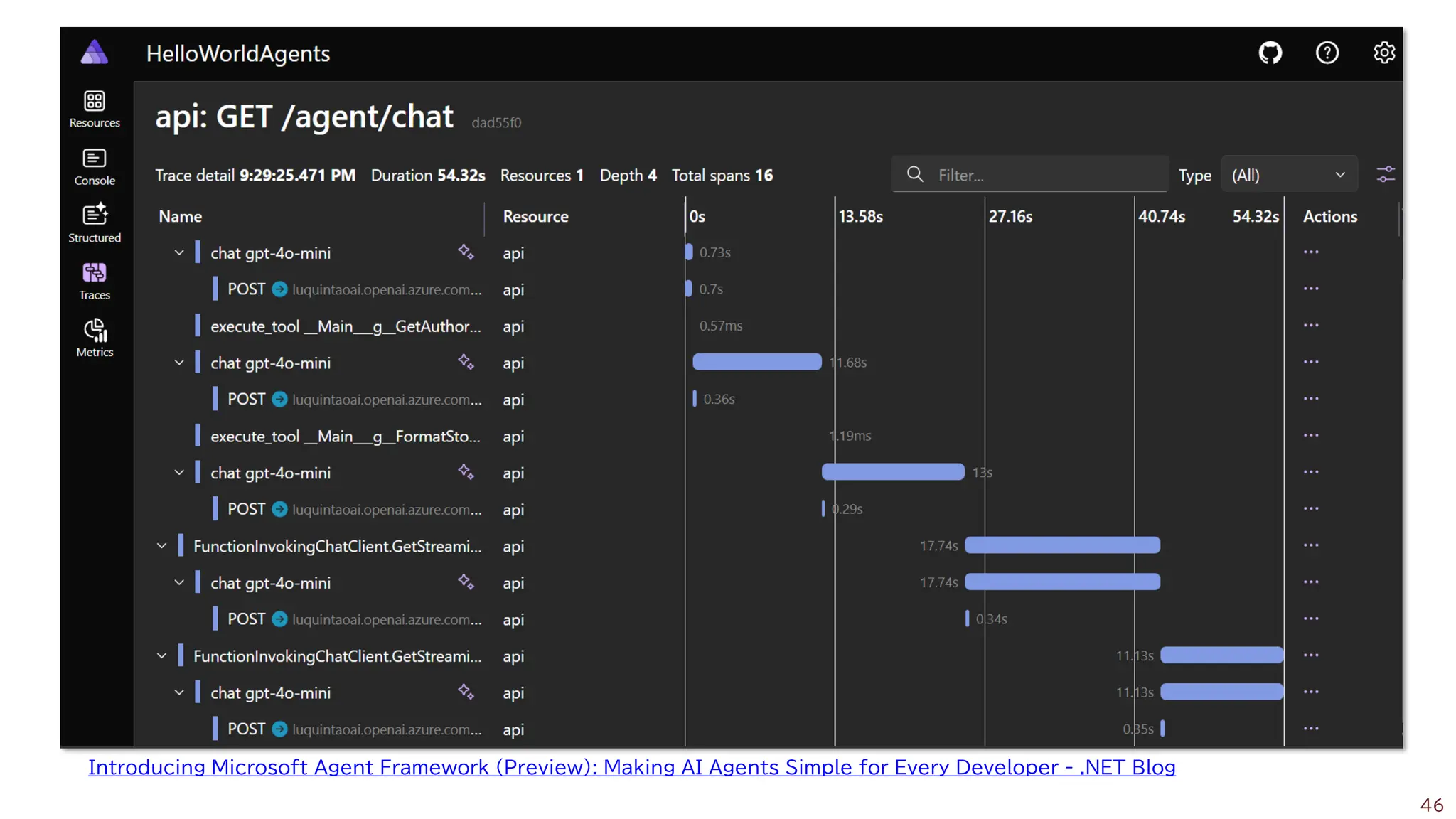Click the Total spans 16 label

(722, 176)
